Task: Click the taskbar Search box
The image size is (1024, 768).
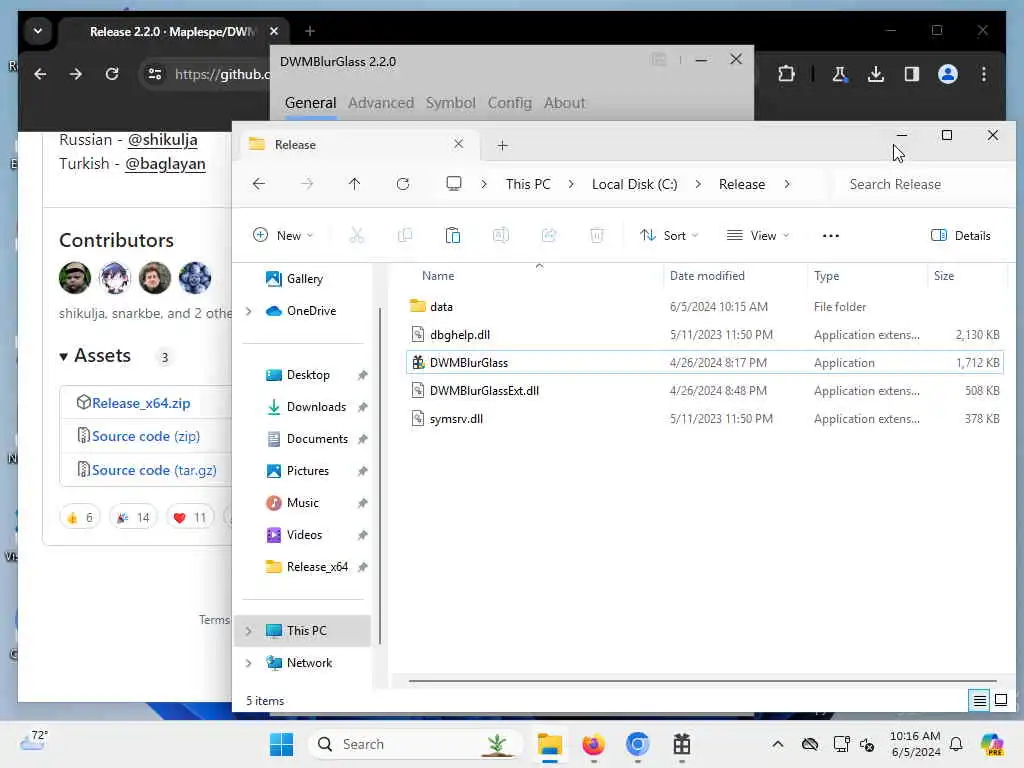Action: [415, 744]
